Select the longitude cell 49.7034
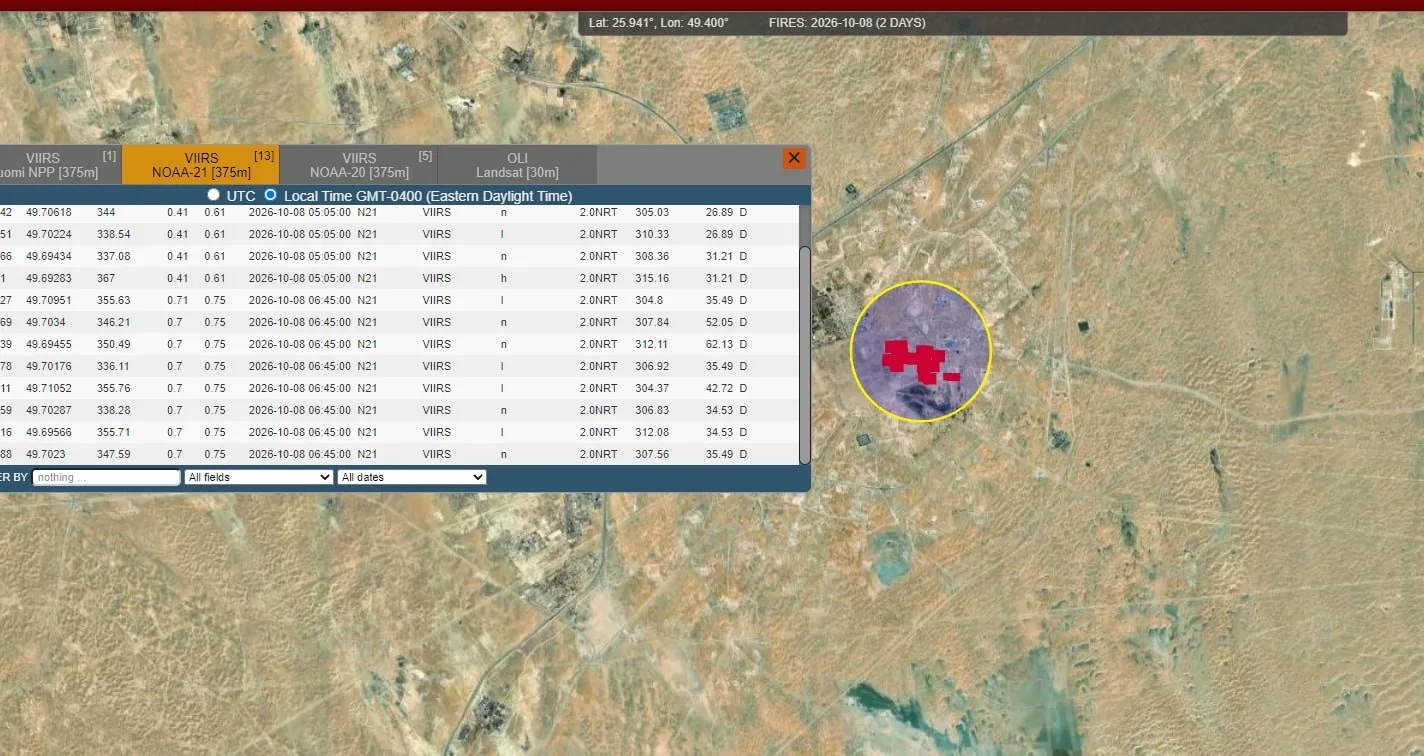 46,322
